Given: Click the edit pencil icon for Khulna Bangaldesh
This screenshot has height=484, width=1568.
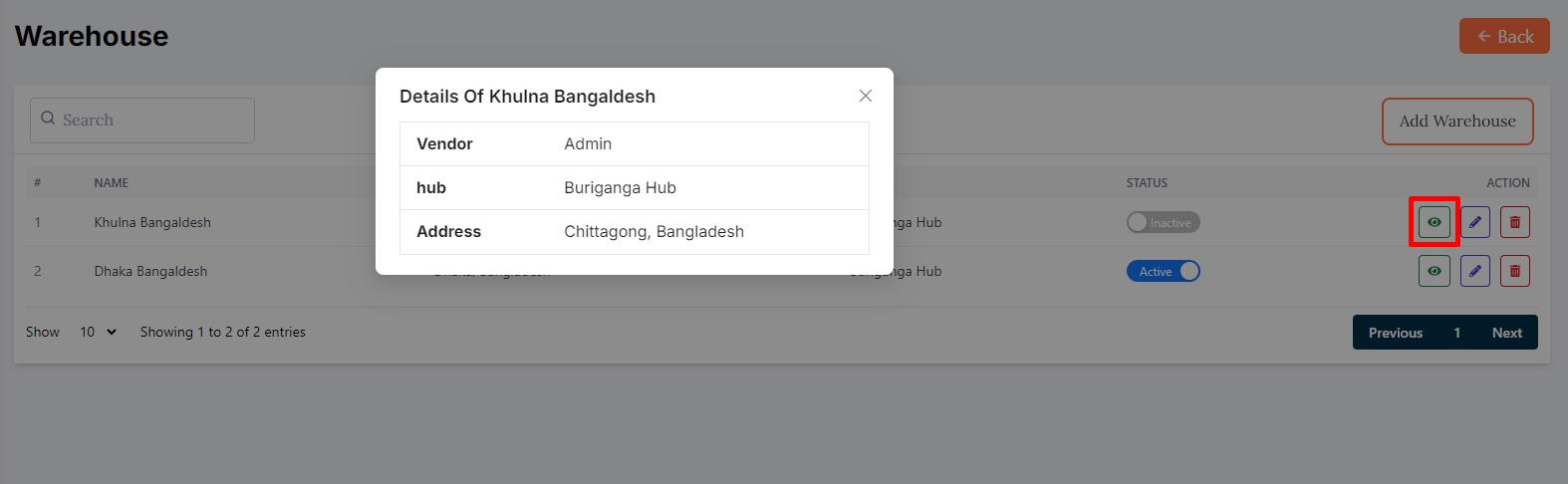Looking at the screenshot, I should click(1475, 222).
